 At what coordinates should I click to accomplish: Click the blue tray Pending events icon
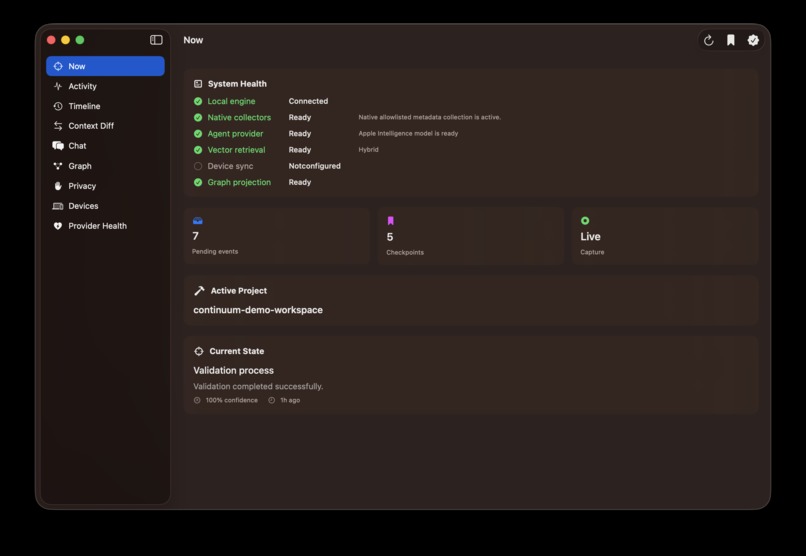coord(198,221)
